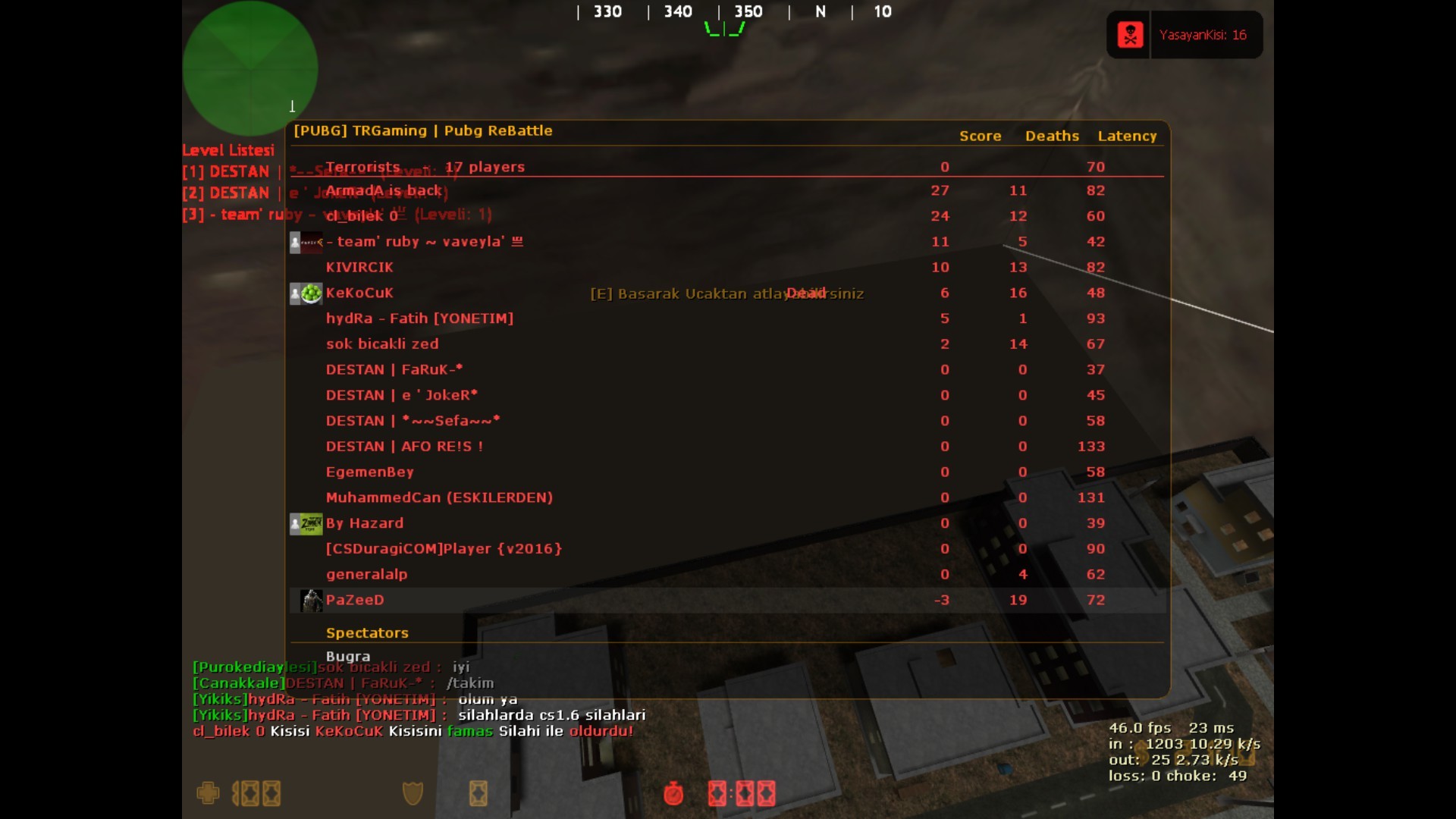The image size is (1456, 819).
Task: Toggle scoreboard Latency column sort
Action: (x=1125, y=135)
